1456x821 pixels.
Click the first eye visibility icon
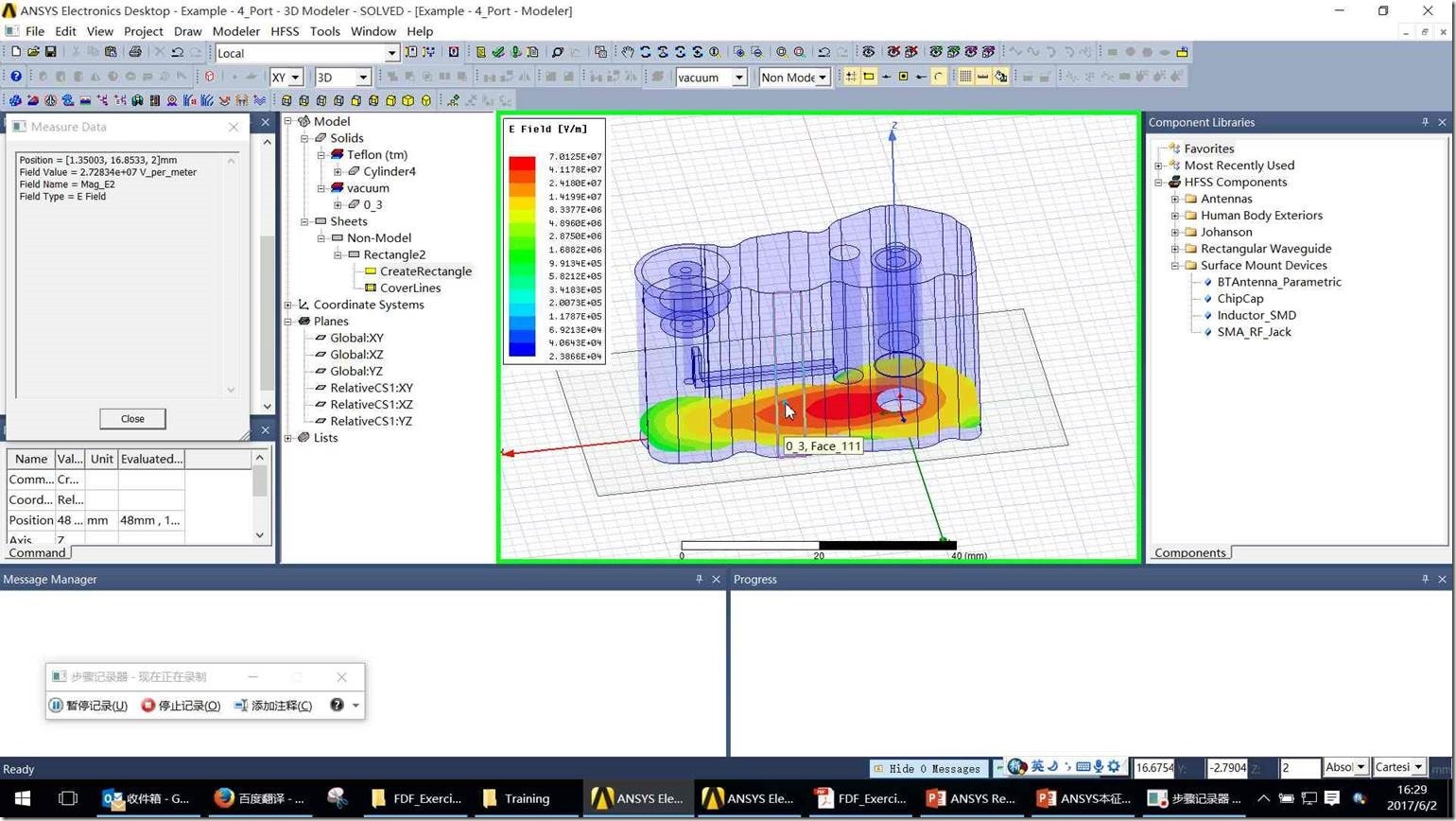[x=868, y=52]
